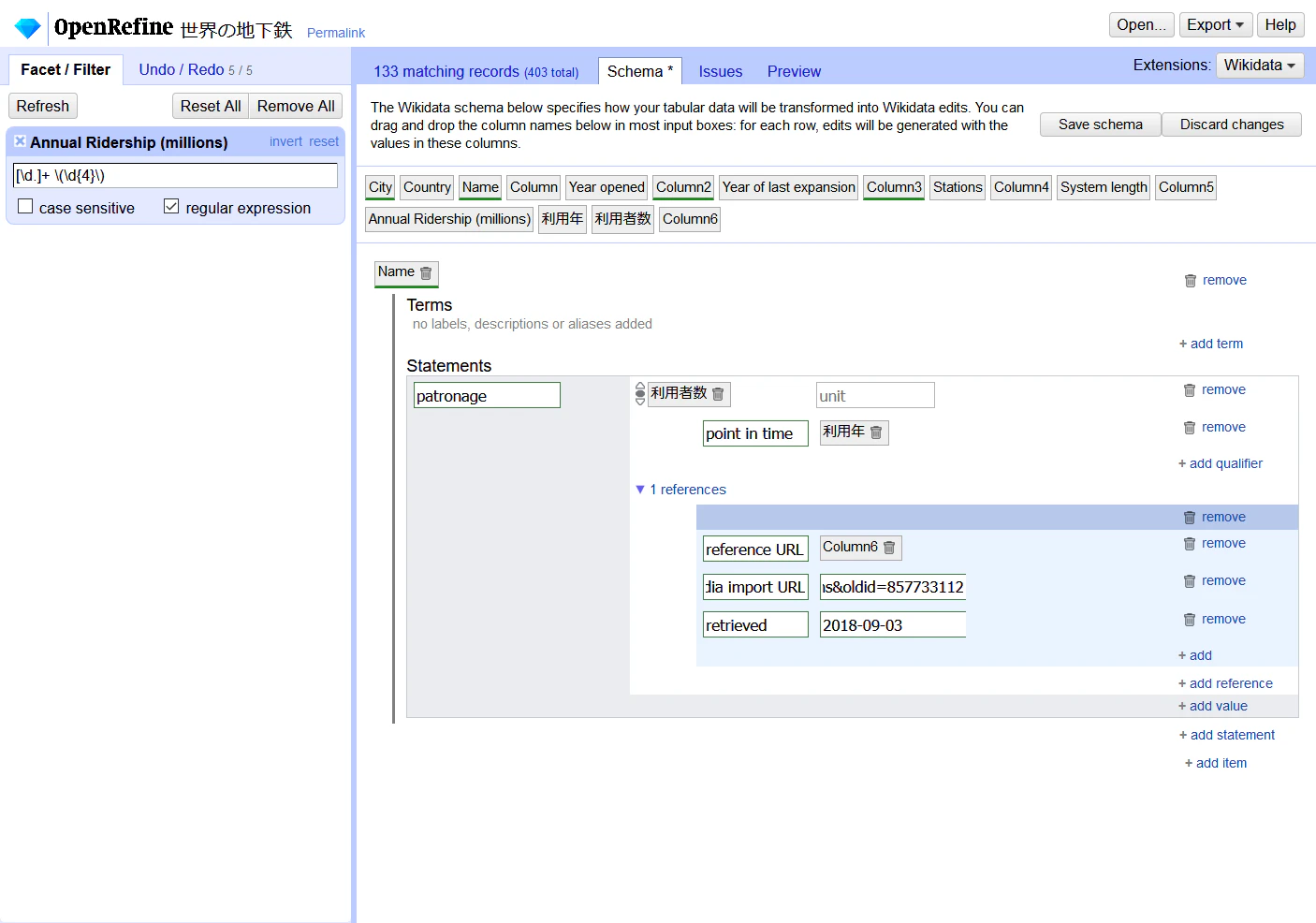This screenshot has height=923, width=1316.
Task: Add a new statement
Action: [1227, 735]
